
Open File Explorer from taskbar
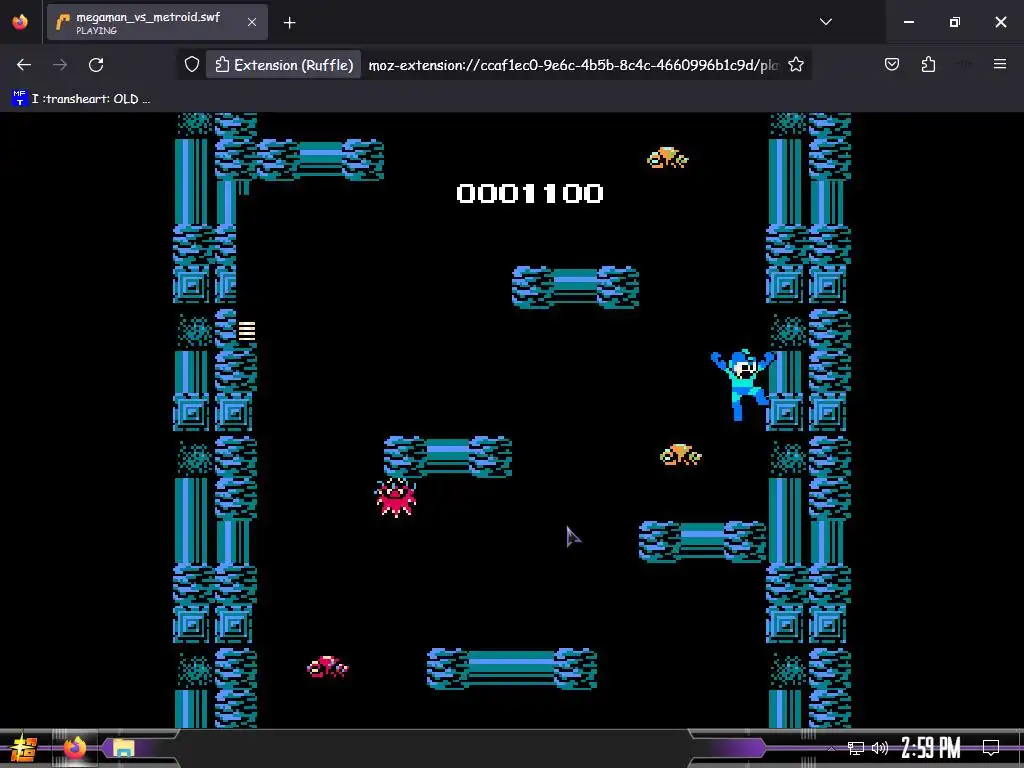coord(123,748)
